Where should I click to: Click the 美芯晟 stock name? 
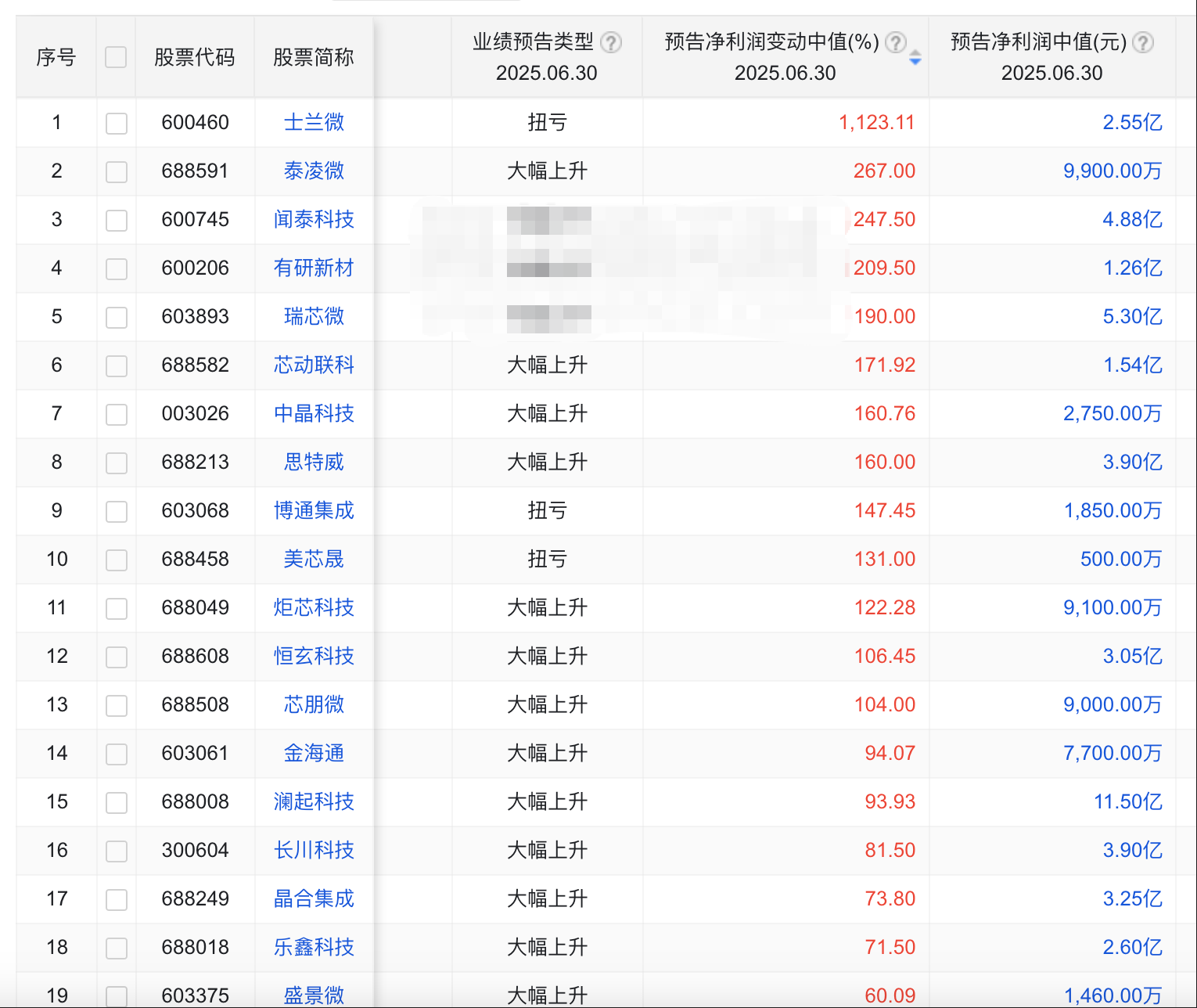click(314, 559)
